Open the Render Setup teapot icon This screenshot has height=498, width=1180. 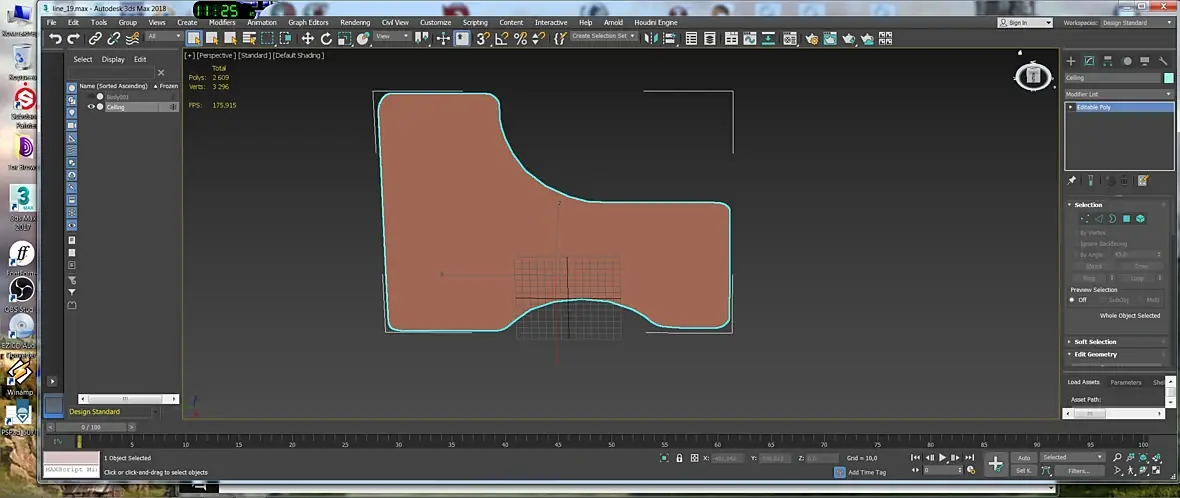(811, 38)
